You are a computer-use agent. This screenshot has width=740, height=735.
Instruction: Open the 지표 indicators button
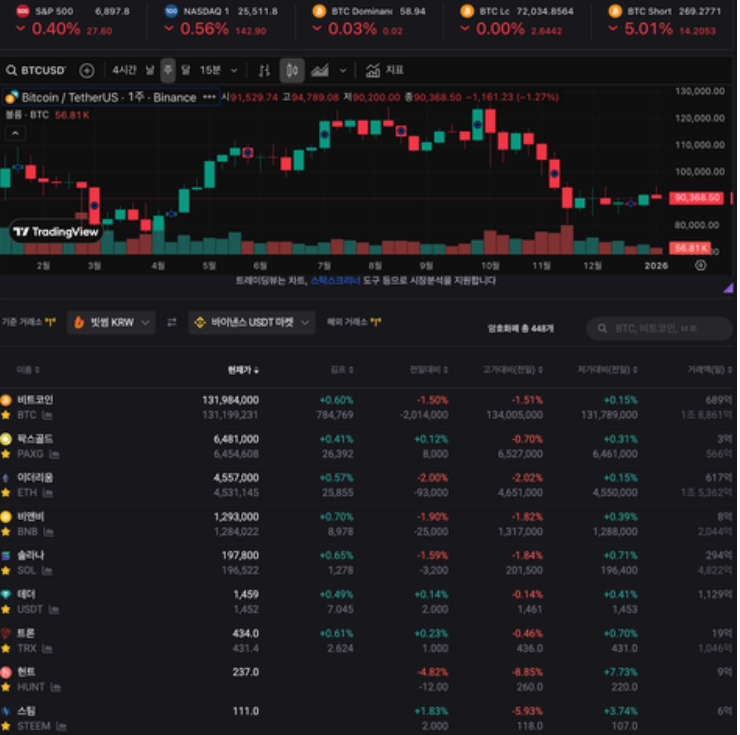(x=385, y=70)
